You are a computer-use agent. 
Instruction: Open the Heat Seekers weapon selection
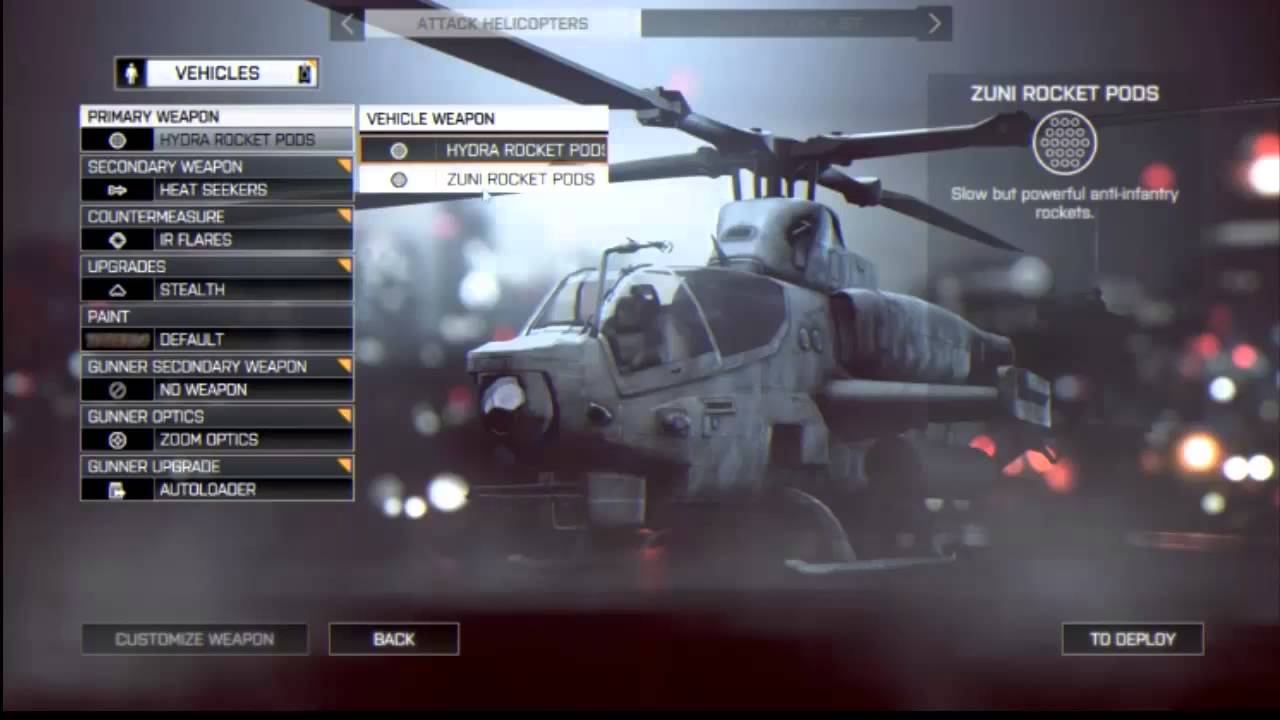217,190
